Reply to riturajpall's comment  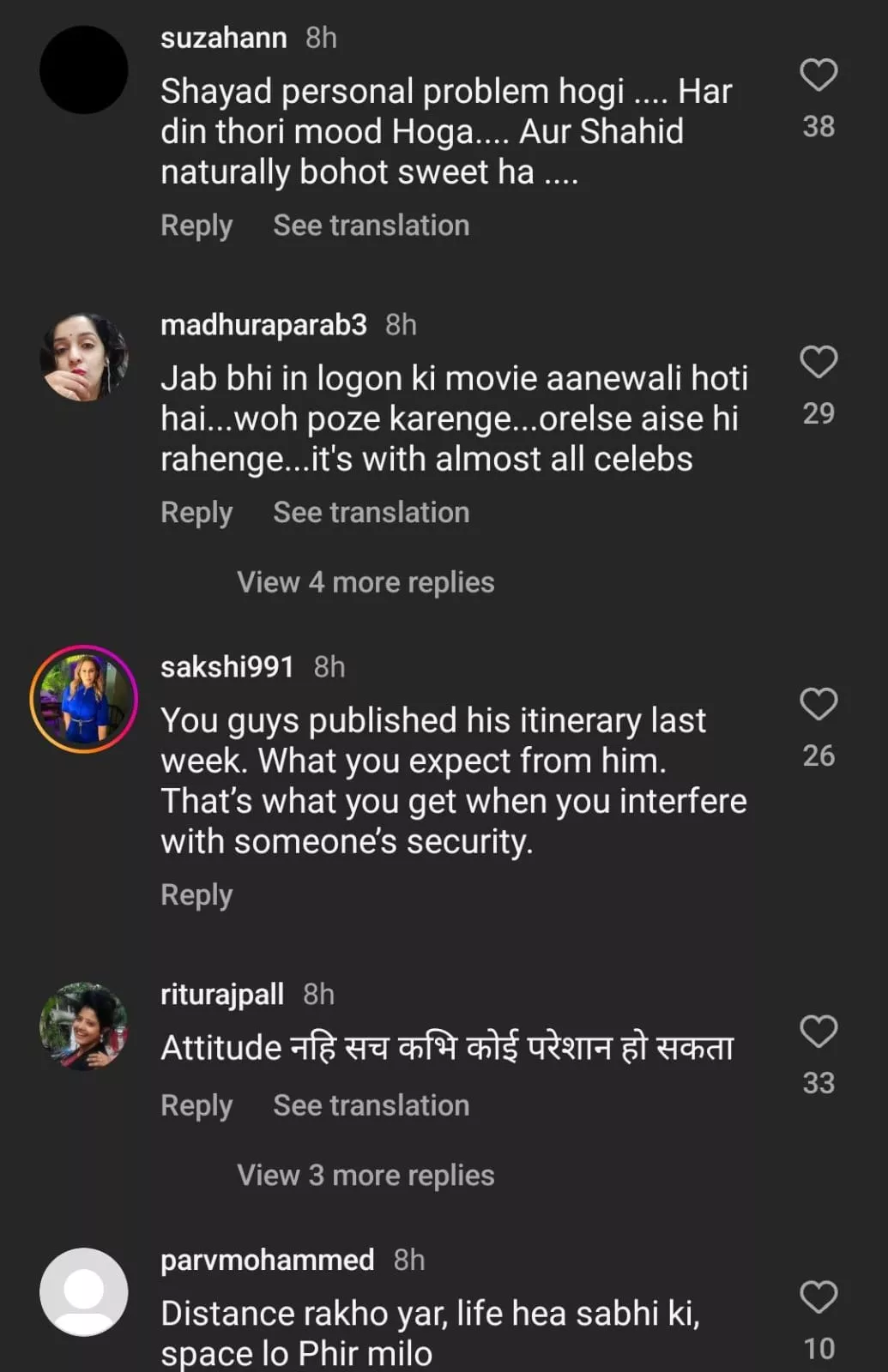click(196, 1105)
